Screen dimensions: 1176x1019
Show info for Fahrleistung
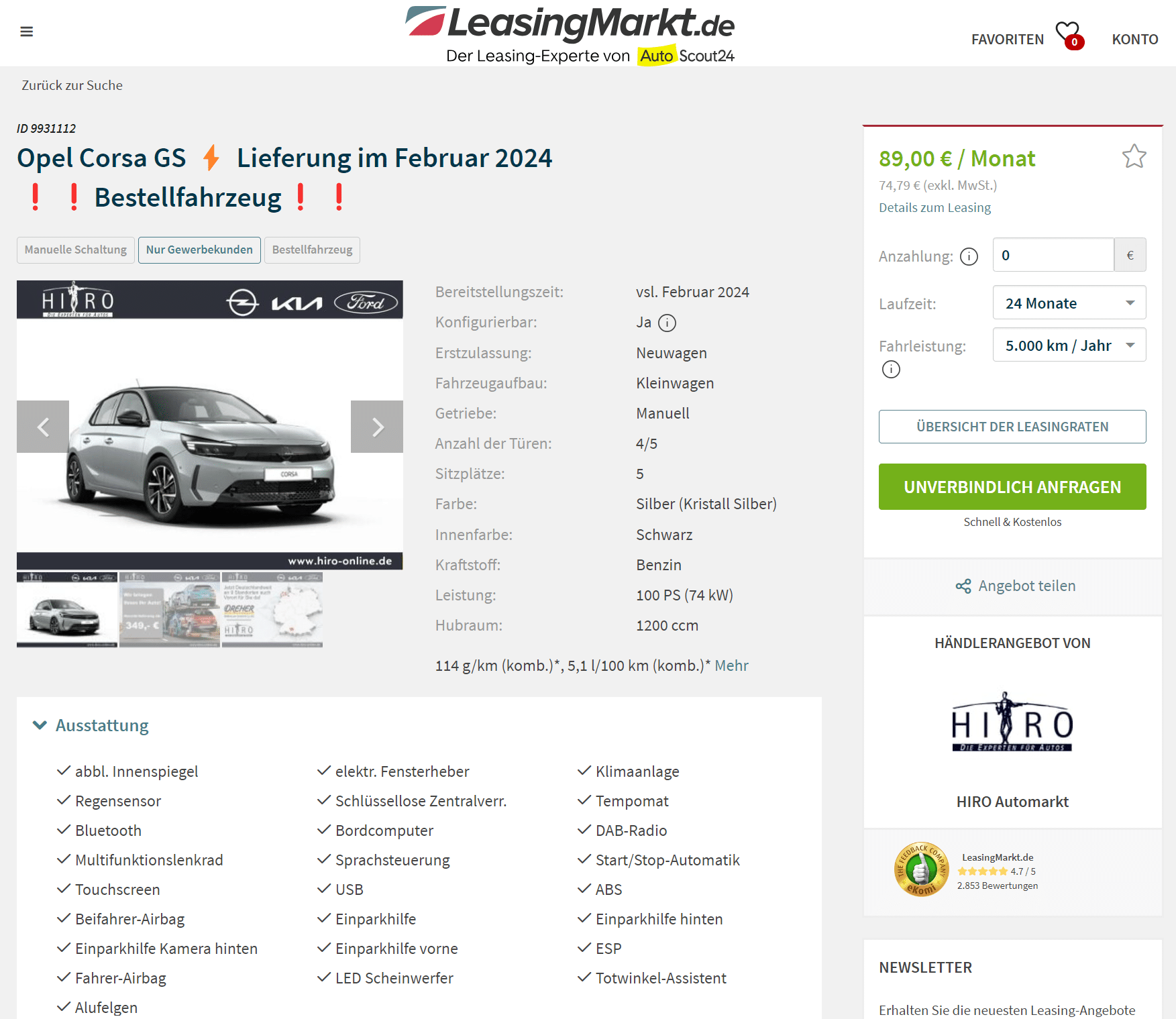pos(891,369)
